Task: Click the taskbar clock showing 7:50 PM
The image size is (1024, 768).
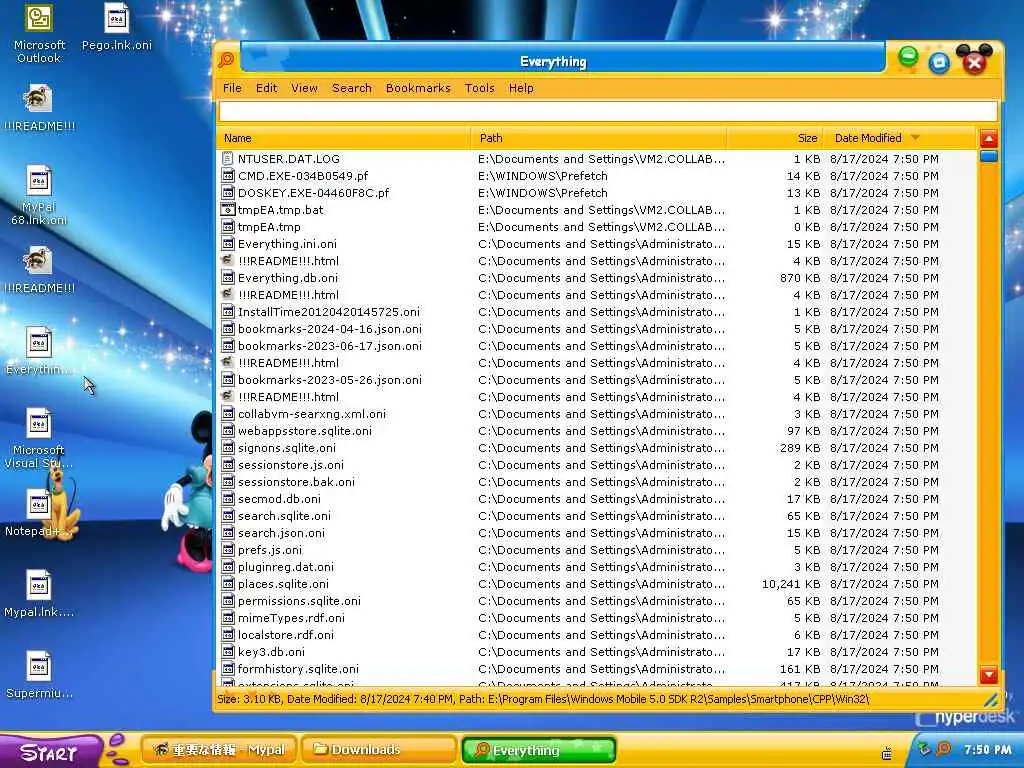Action: [x=987, y=750]
